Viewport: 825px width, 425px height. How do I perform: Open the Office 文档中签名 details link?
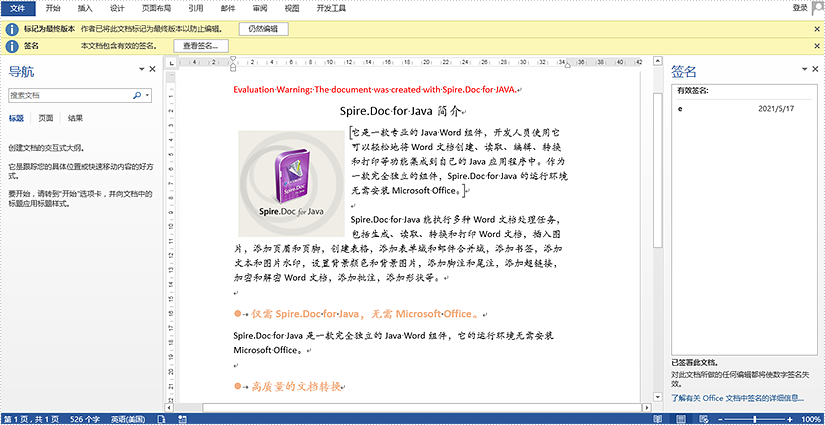[737, 398]
